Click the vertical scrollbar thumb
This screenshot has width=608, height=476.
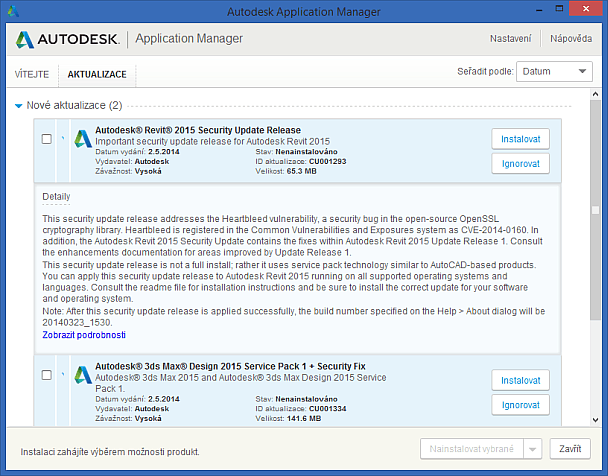tap(595, 210)
